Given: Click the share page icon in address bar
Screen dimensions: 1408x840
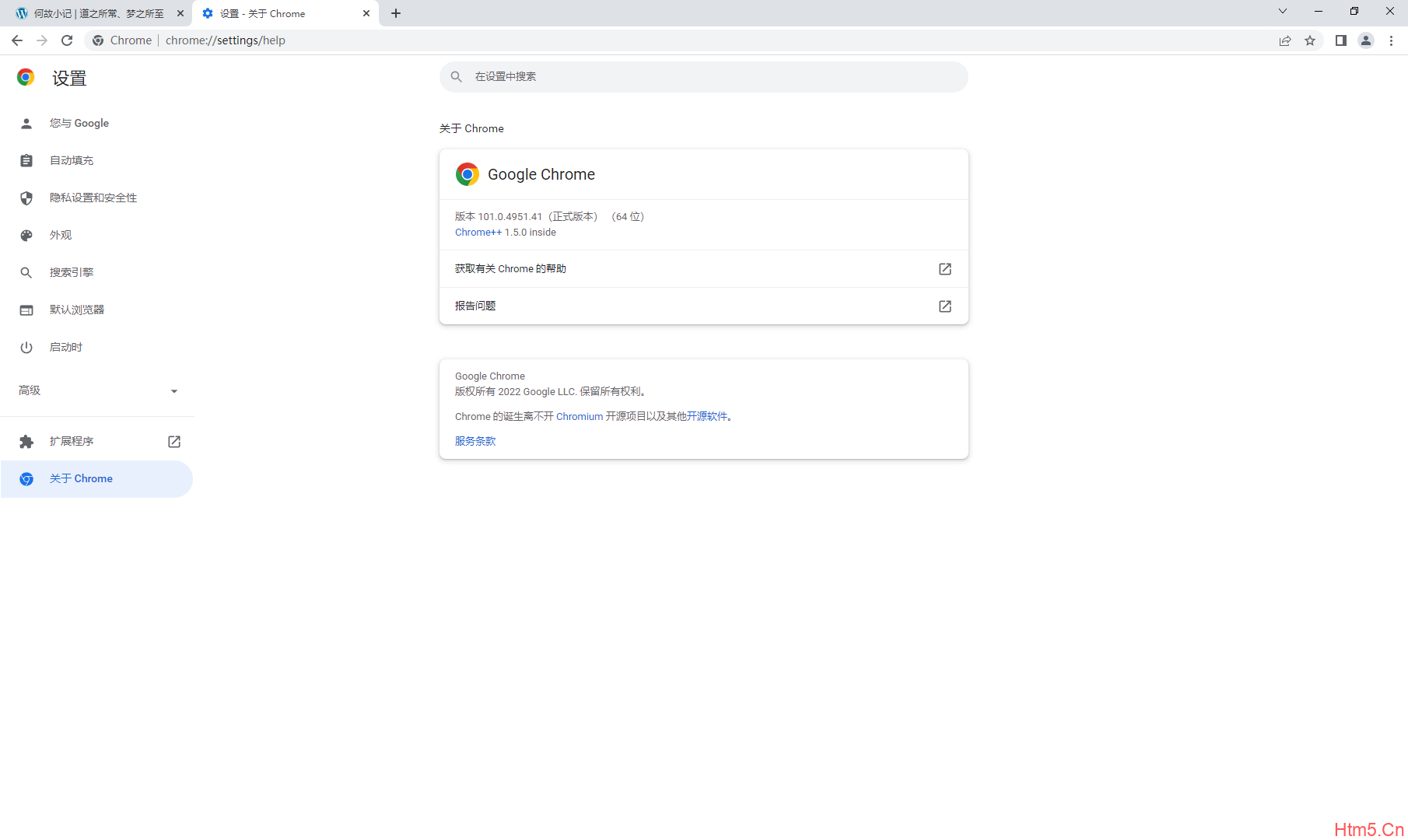Looking at the screenshot, I should (x=1285, y=40).
